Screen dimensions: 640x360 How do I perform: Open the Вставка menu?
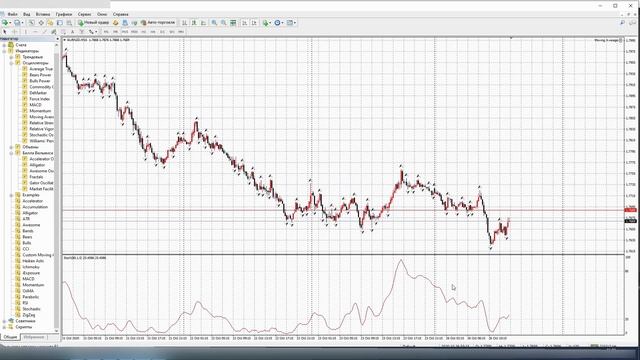(43, 14)
